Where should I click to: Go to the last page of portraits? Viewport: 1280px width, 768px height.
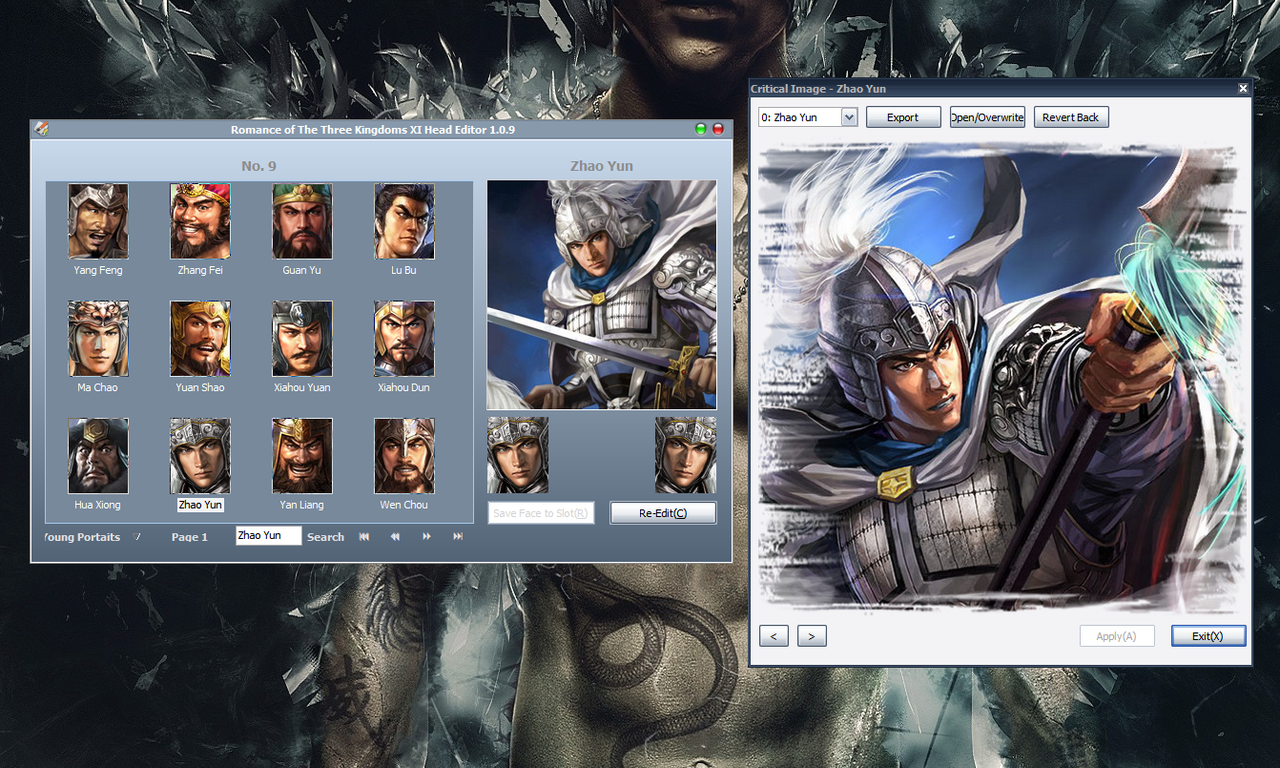pos(458,537)
